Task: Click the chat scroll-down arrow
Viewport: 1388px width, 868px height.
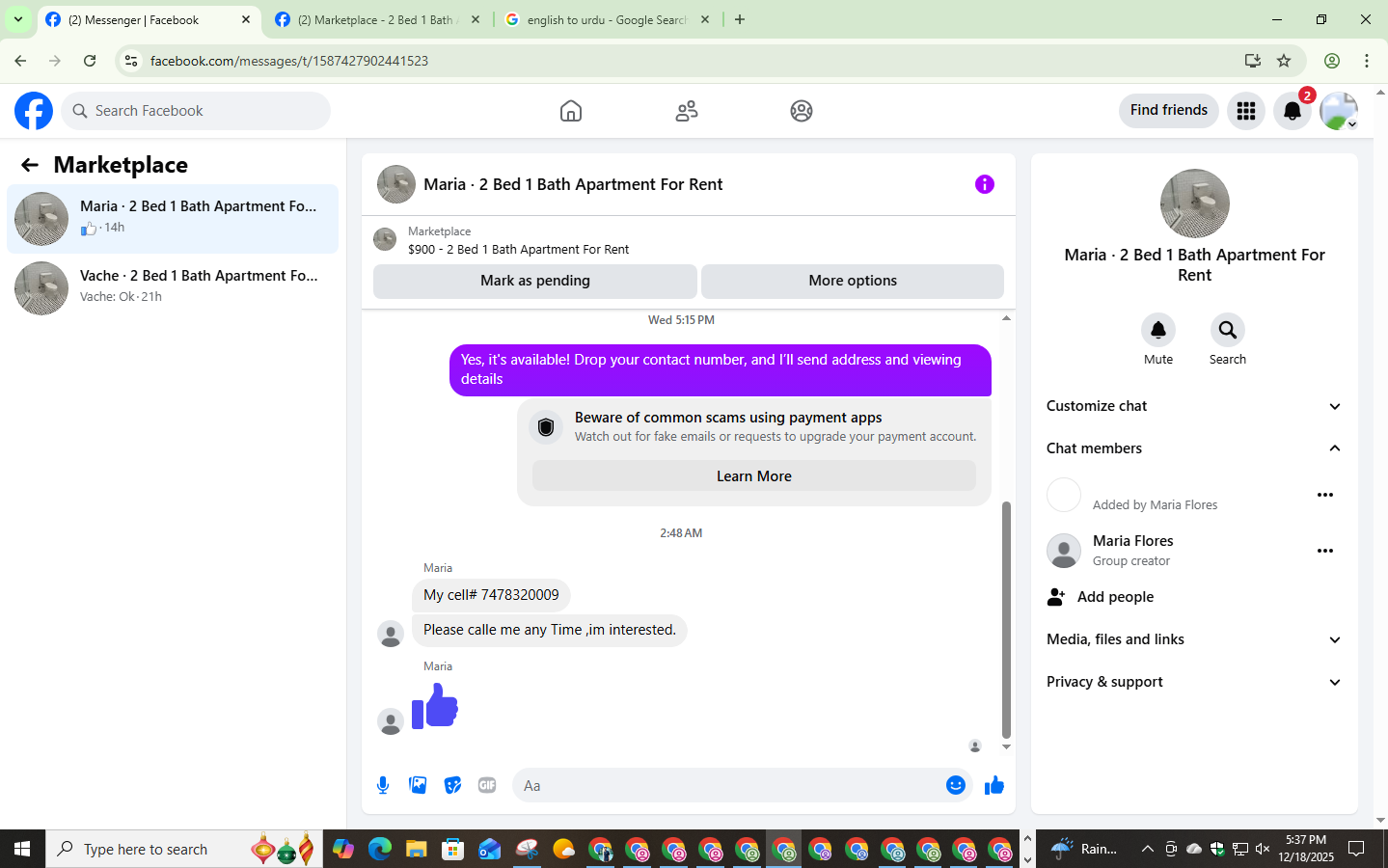Action: pos(1006,746)
